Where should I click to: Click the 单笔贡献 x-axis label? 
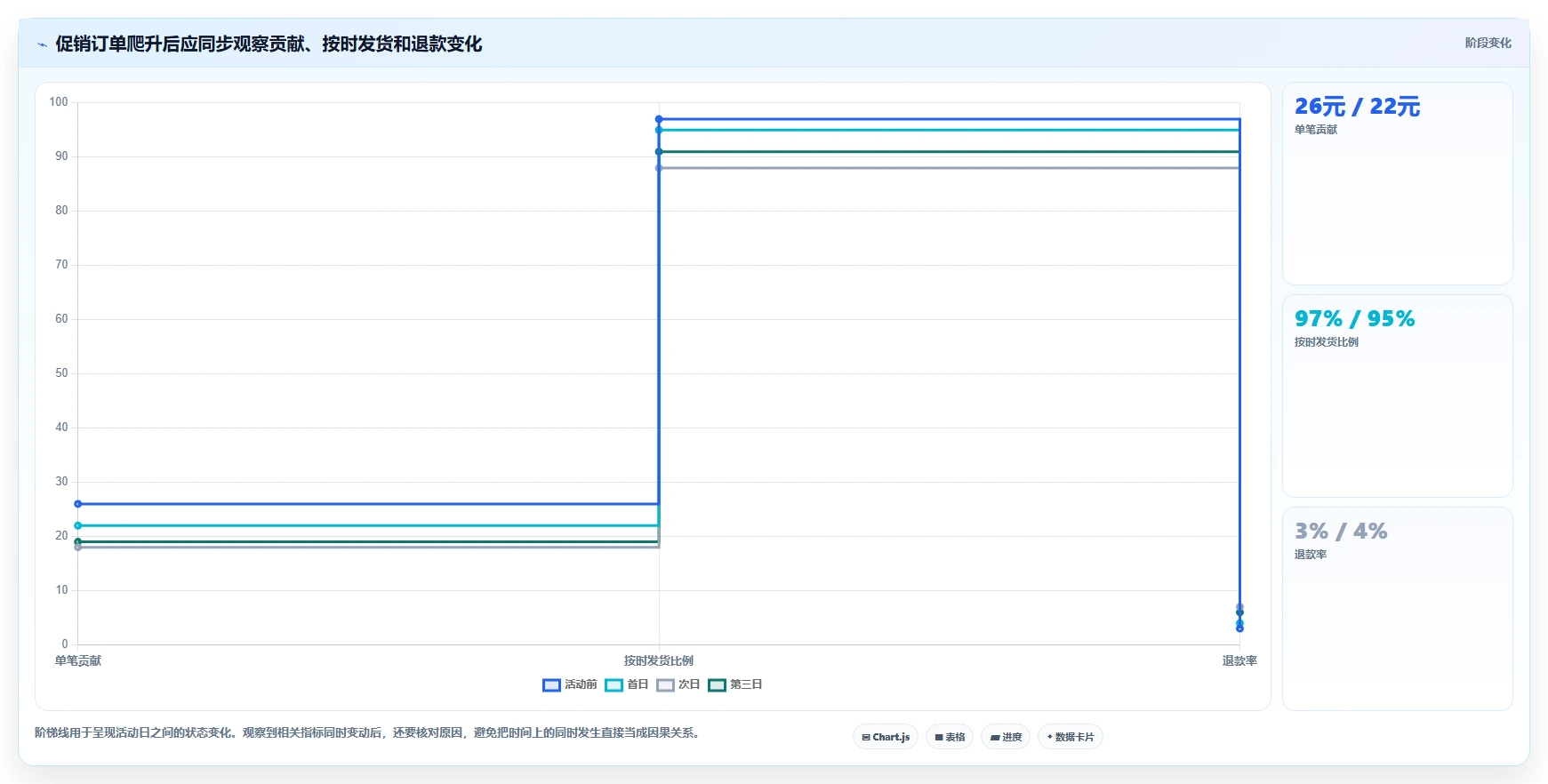point(78,660)
